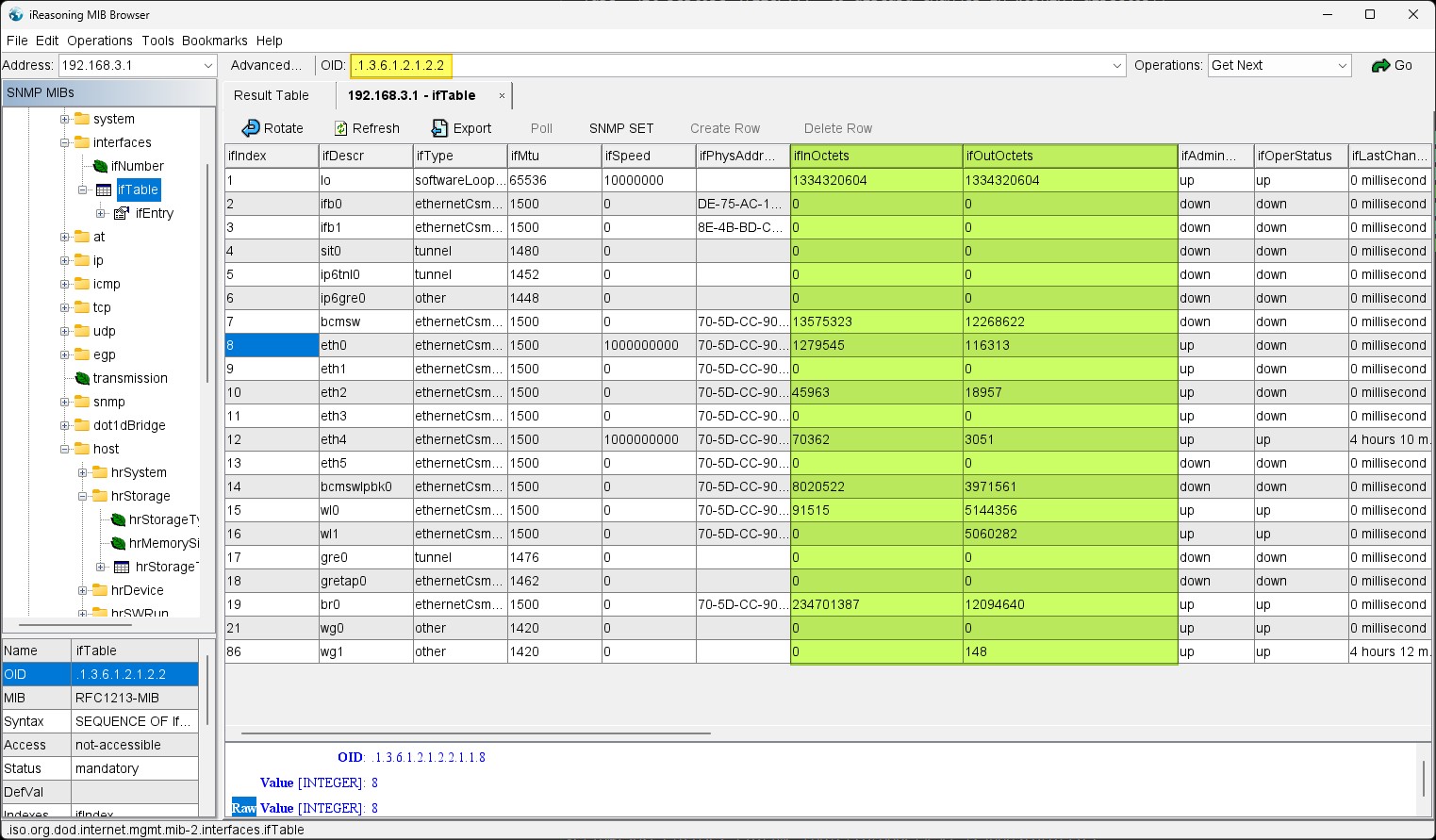Click the hrMemorySize leaf icon
This screenshot has height=840, width=1436.
tap(118, 543)
